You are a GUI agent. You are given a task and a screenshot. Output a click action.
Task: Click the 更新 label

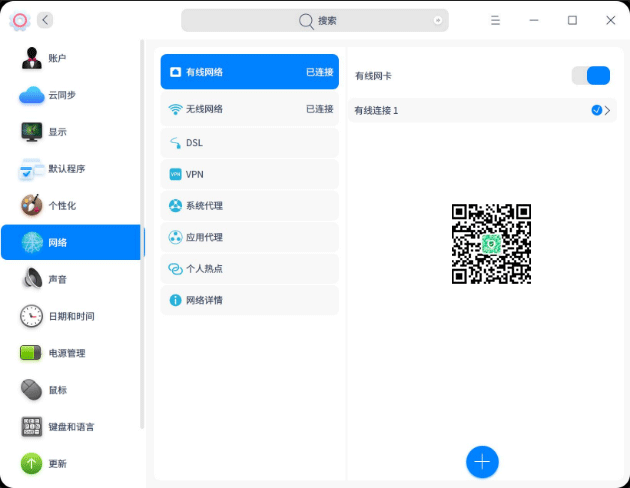(57, 464)
